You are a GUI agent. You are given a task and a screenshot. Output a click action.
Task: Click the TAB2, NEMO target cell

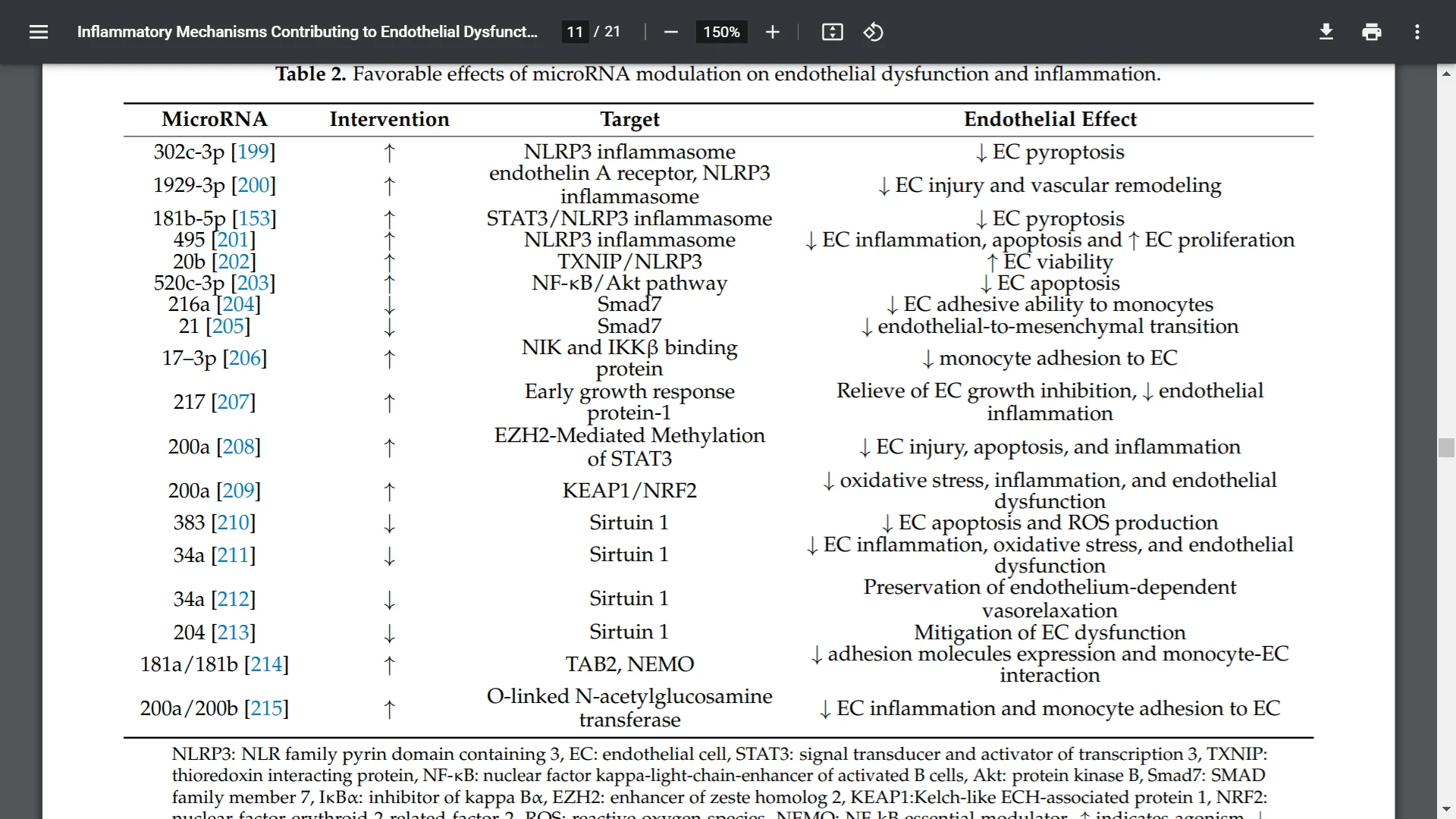[x=629, y=664]
